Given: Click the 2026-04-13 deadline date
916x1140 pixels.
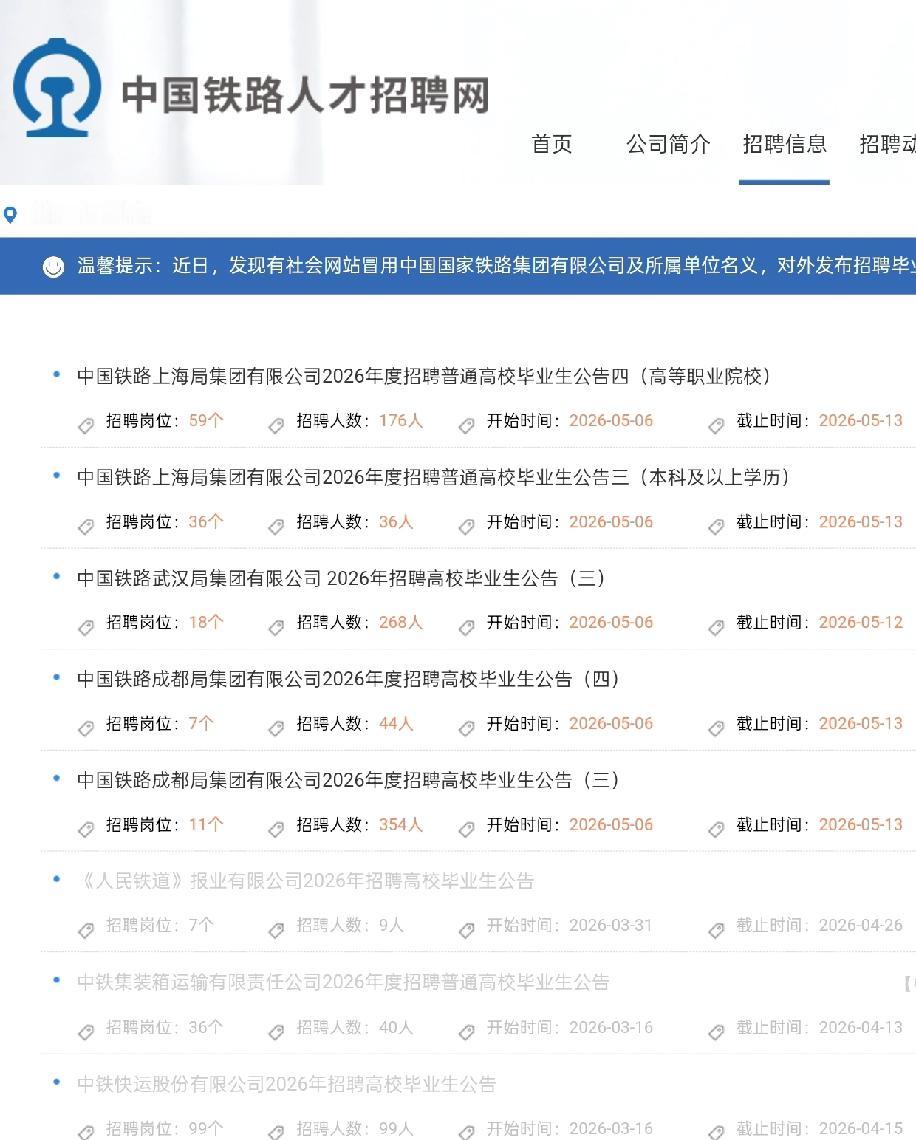Looking at the screenshot, I should tap(861, 1027).
